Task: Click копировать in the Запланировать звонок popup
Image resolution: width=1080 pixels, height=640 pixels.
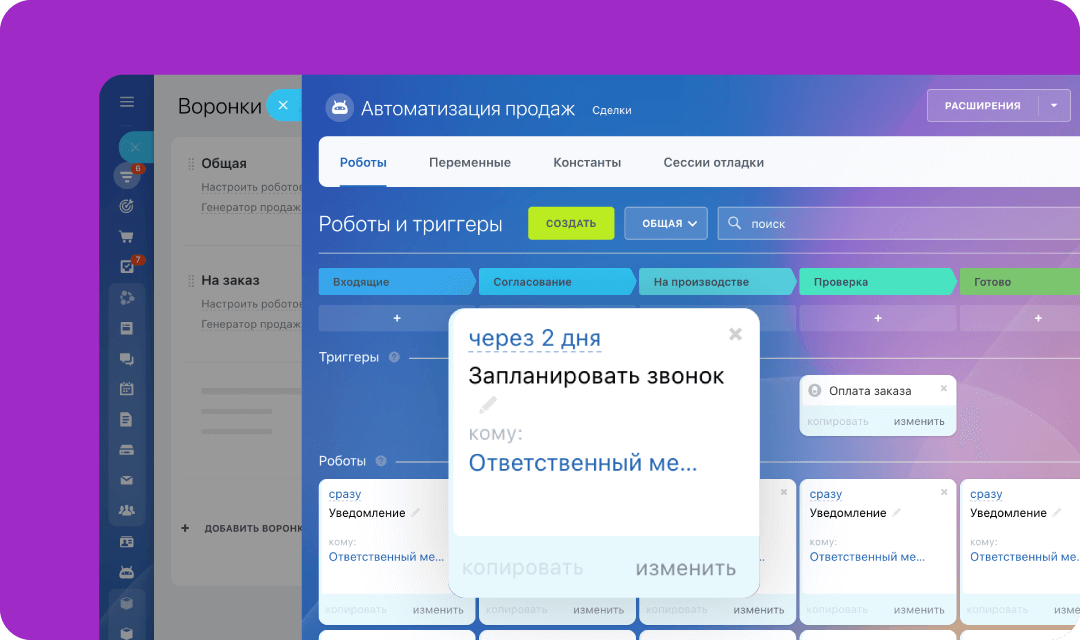Action: [523, 568]
